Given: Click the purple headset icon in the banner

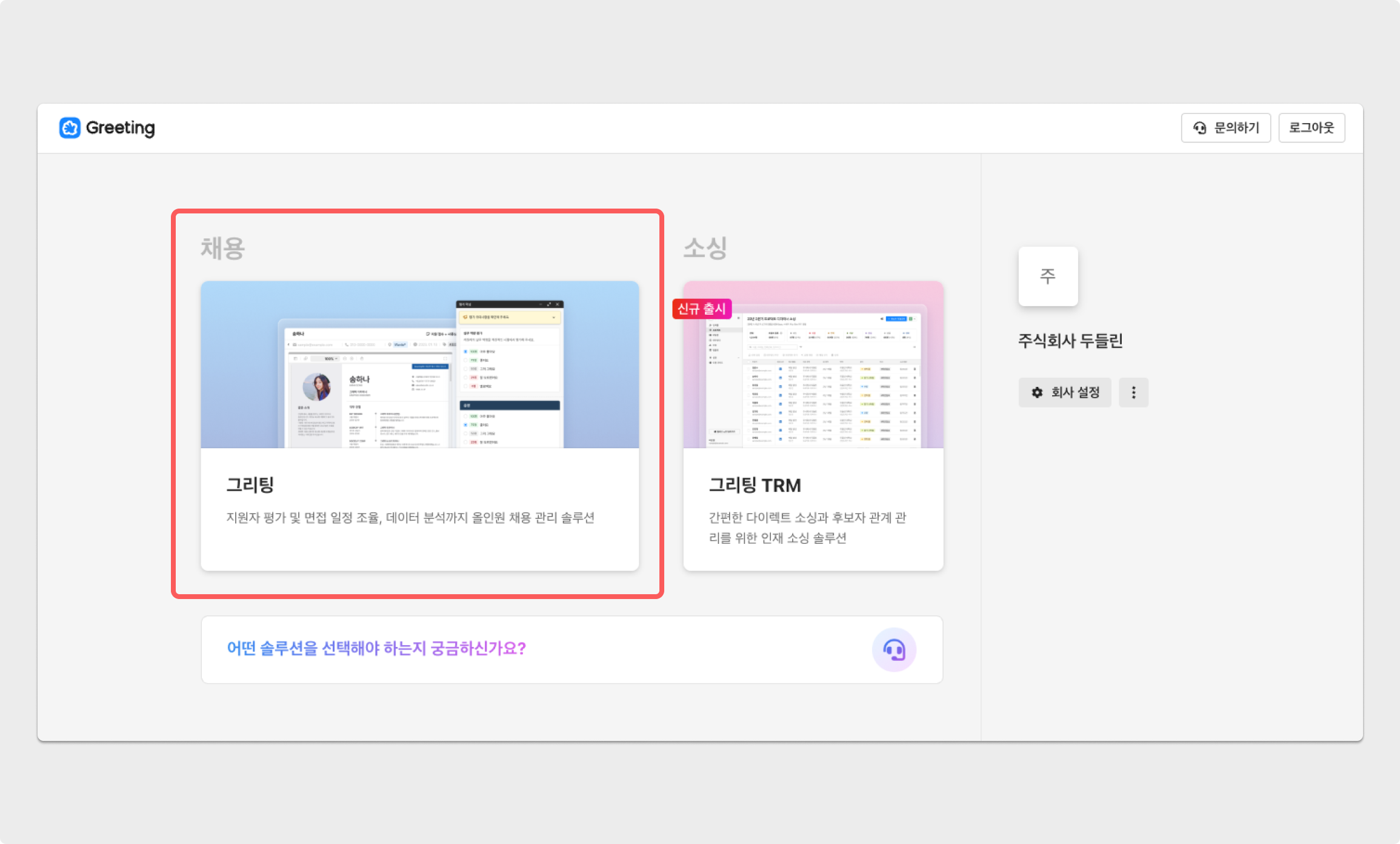Looking at the screenshot, I should 894,650.
